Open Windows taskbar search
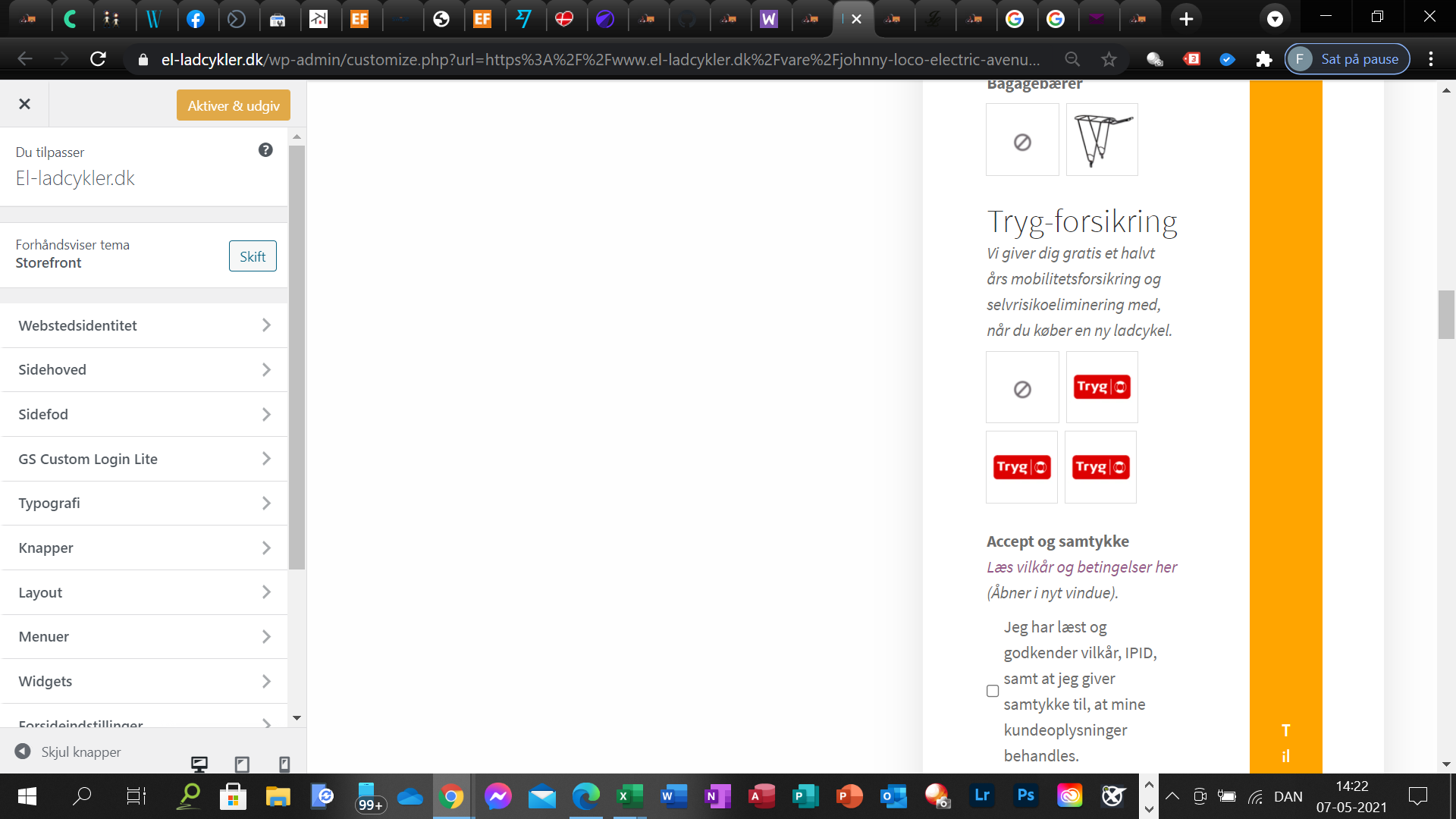Screen dimensions: 1456x819 click(82, 796)
